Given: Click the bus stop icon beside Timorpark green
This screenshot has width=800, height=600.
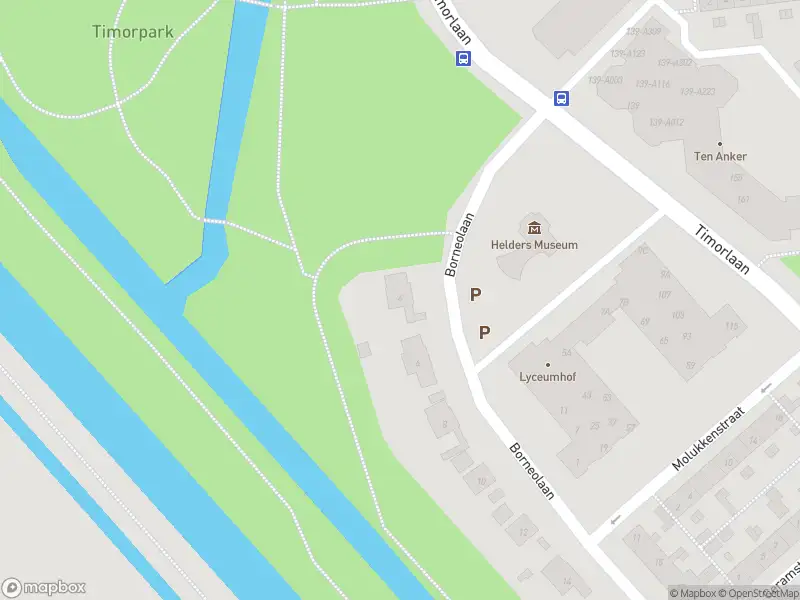Looking at the screenshot, I should tap(463, 58).
